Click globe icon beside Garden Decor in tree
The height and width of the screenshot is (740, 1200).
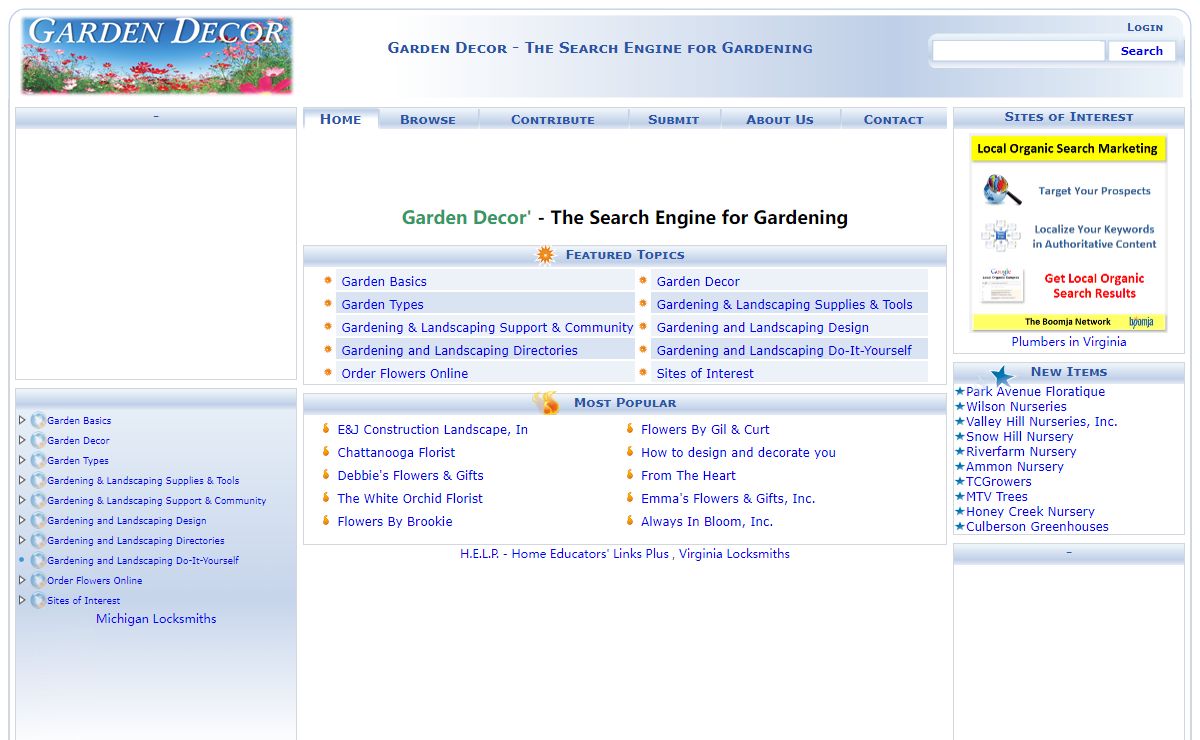click(38, 440)
